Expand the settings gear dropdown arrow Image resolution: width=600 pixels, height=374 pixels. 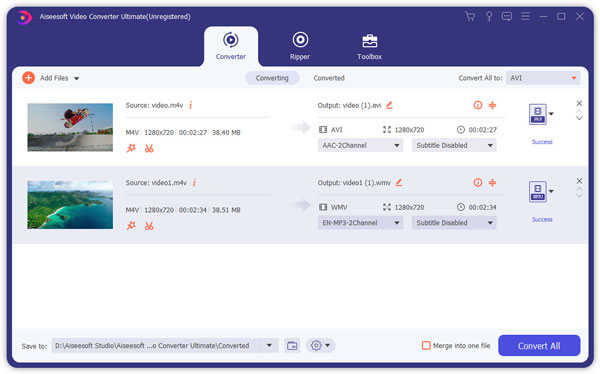point(328,346)
